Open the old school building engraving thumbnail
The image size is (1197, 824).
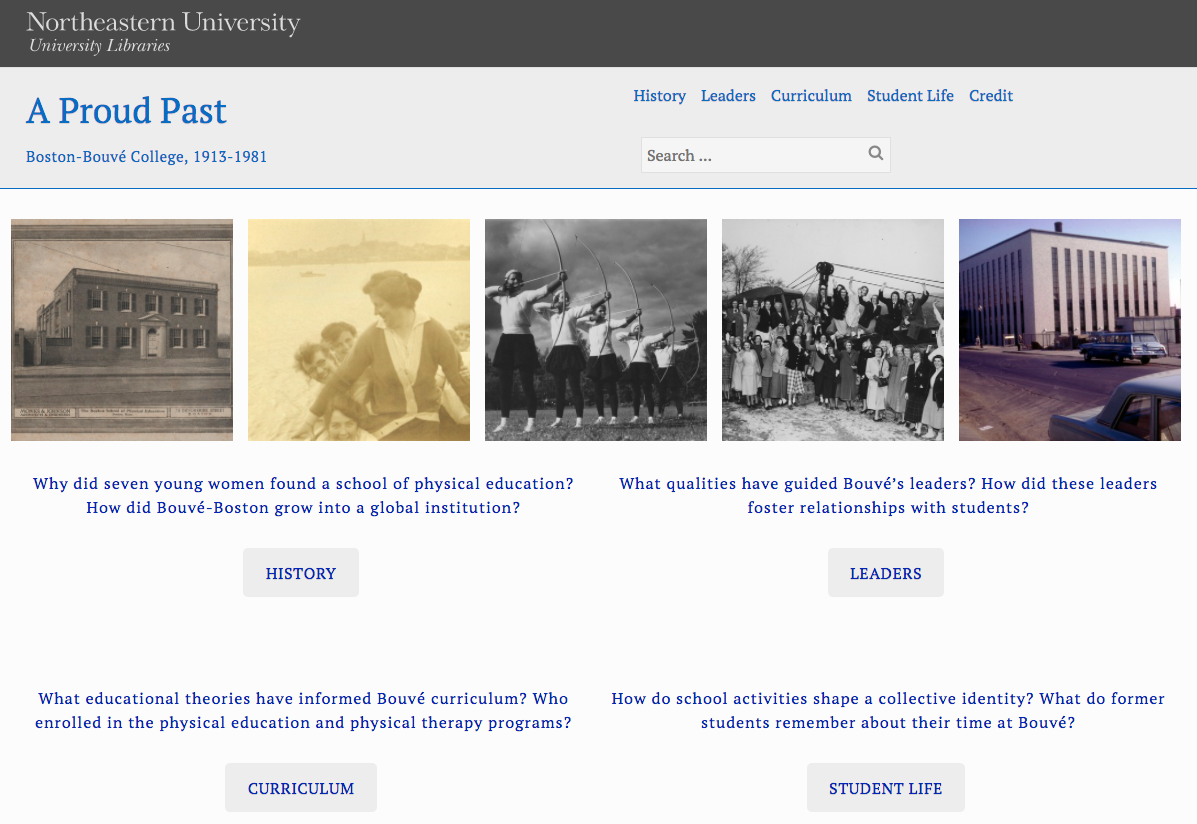122,330
